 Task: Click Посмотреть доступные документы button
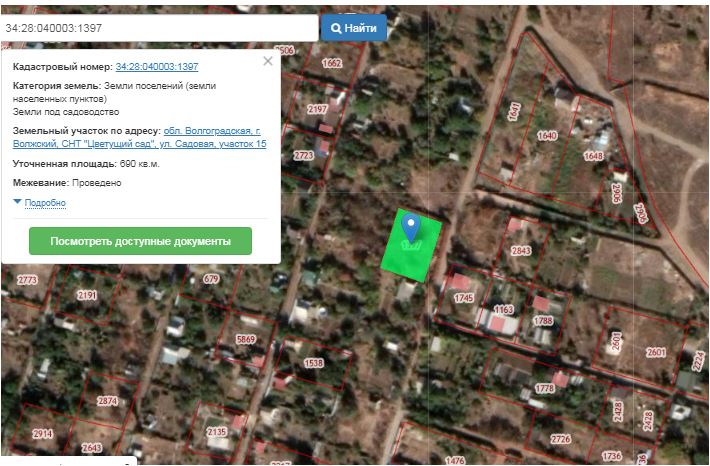click(x=141, y=241)
